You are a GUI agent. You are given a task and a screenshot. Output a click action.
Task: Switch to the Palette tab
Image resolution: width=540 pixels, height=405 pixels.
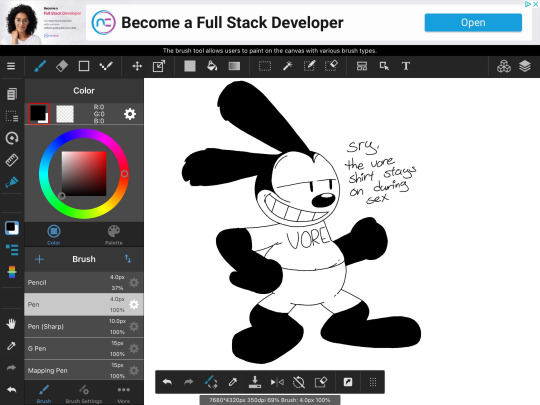coord(114,235)
